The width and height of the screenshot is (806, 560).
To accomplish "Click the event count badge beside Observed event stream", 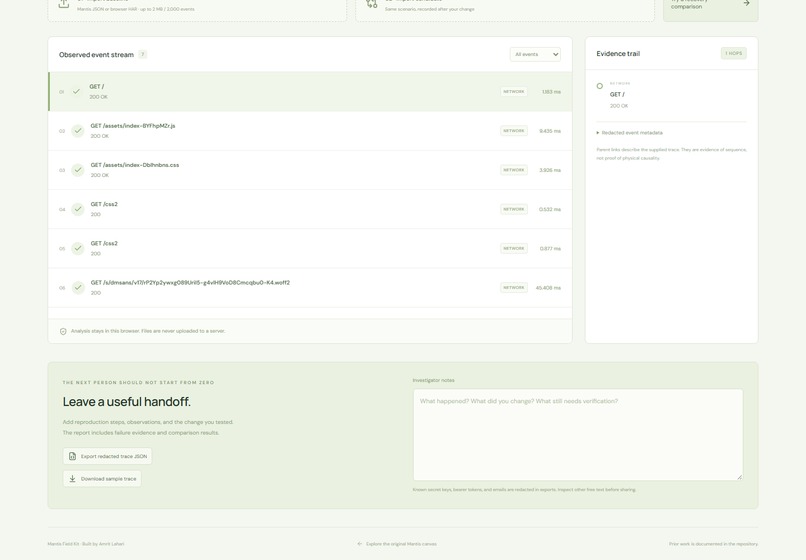I will pyautogui.click(x=142, y=55).
